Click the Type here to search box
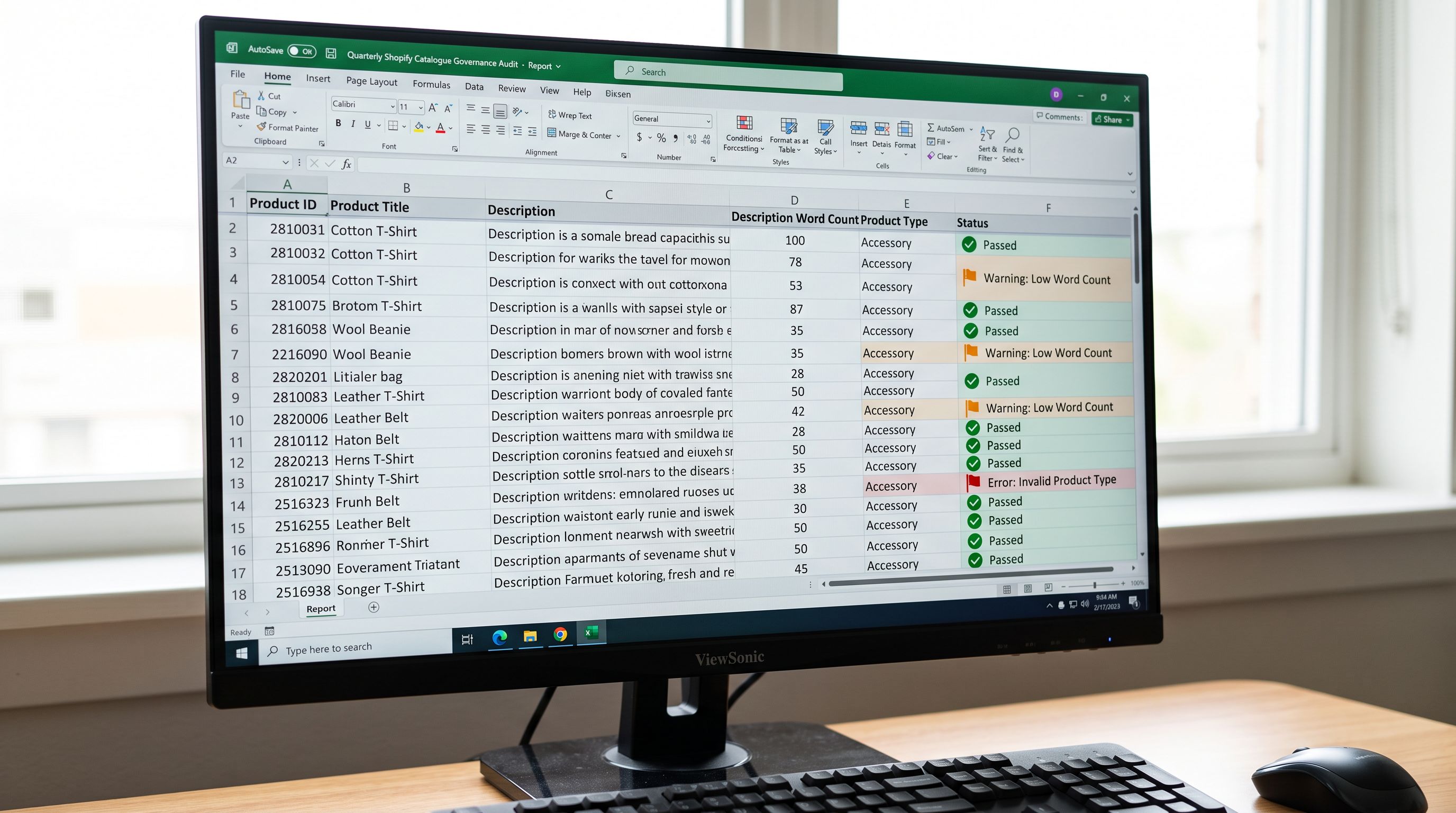 [x=356, y=648]
